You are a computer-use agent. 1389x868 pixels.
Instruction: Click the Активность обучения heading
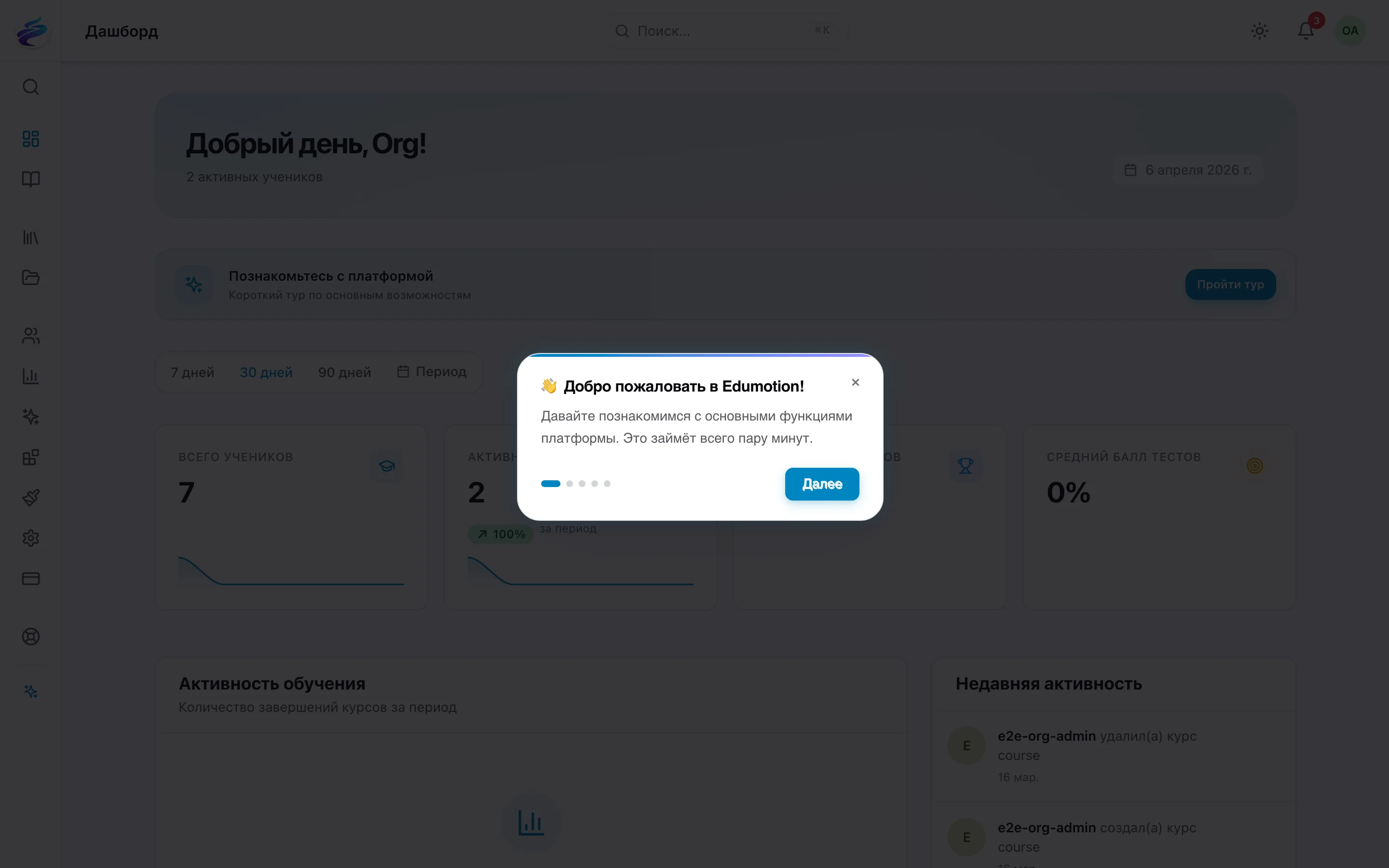point(272,684)
